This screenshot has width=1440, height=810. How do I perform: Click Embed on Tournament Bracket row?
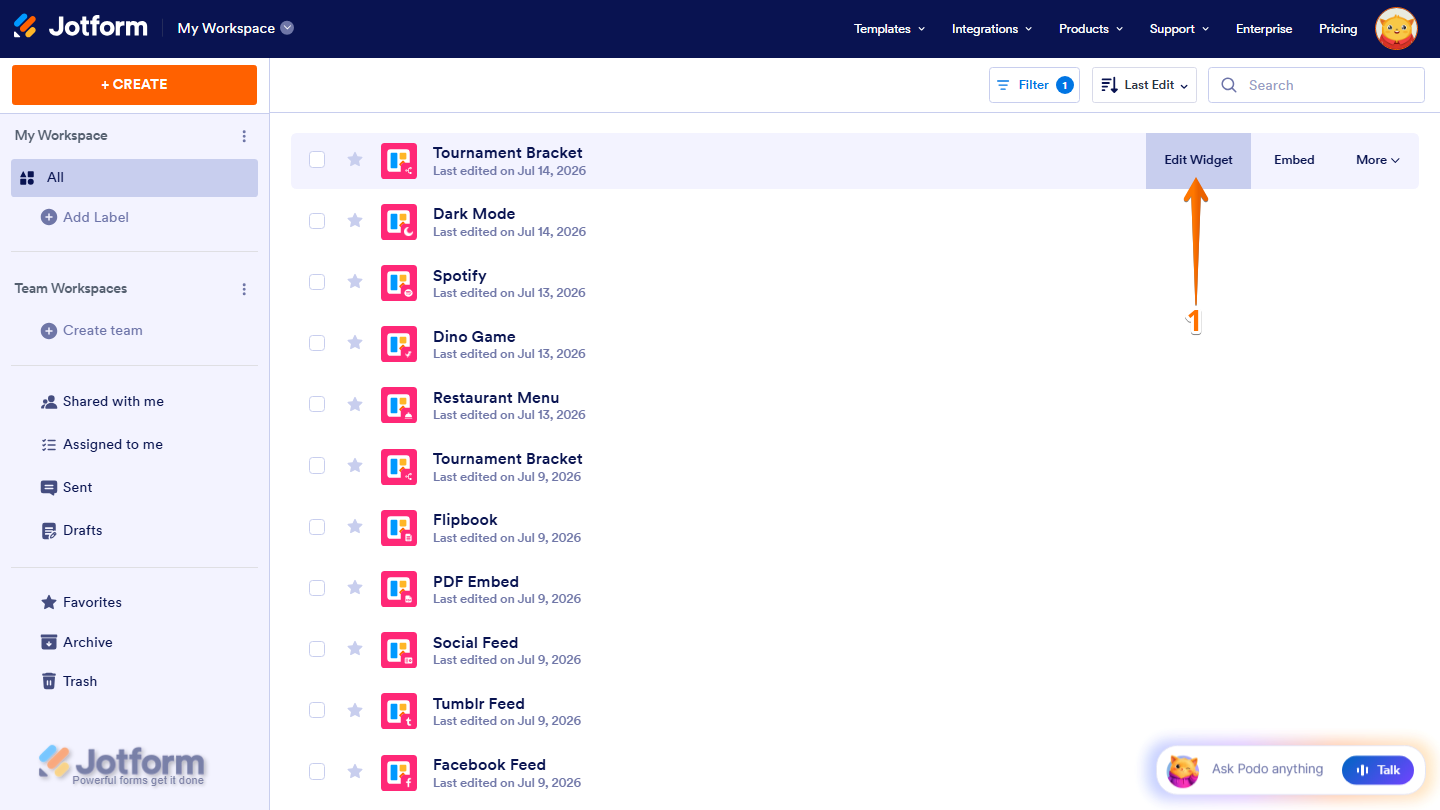[x=1294, y=160]
